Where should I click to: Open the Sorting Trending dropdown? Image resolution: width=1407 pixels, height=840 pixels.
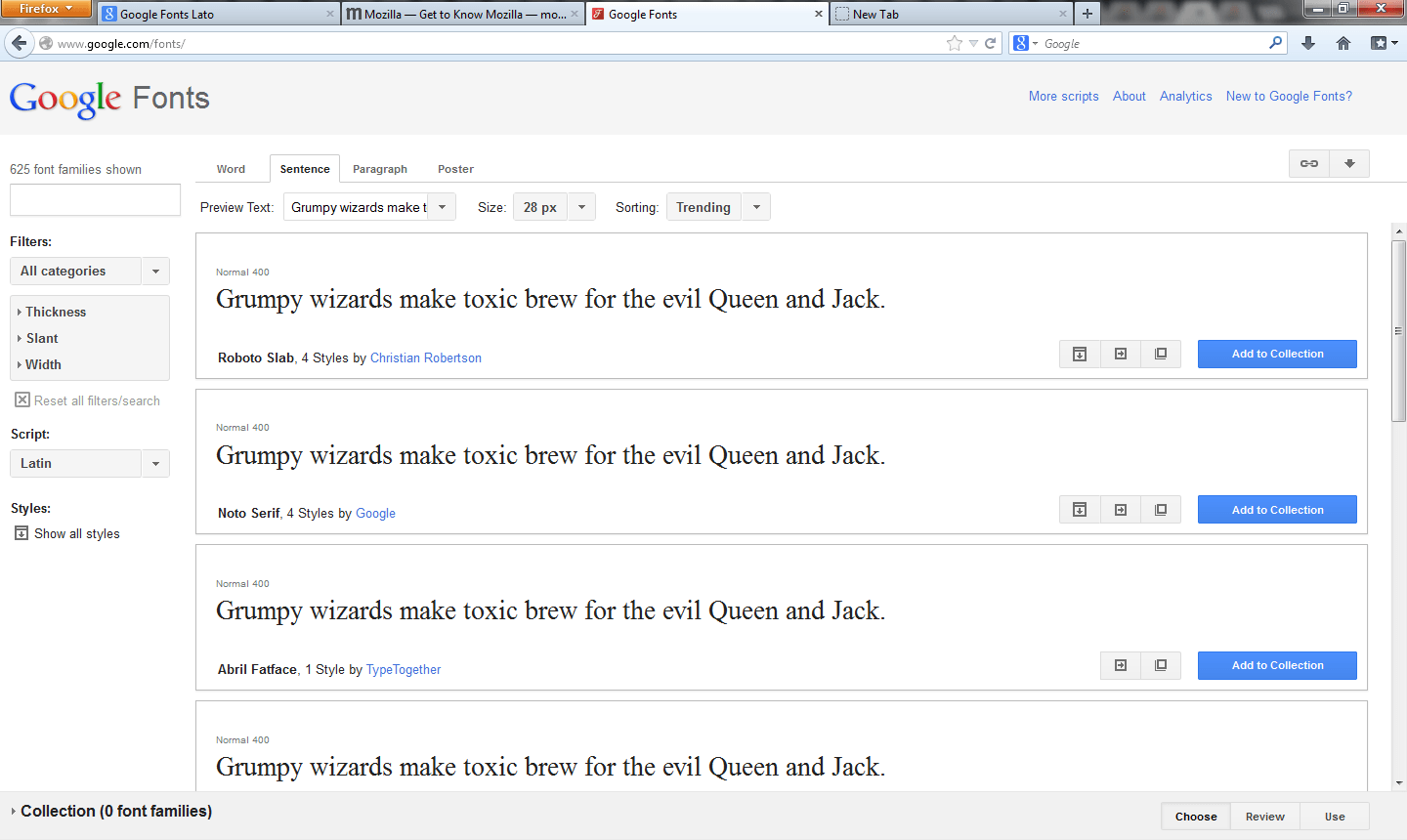pyautogui.click(x=718, y=207)
